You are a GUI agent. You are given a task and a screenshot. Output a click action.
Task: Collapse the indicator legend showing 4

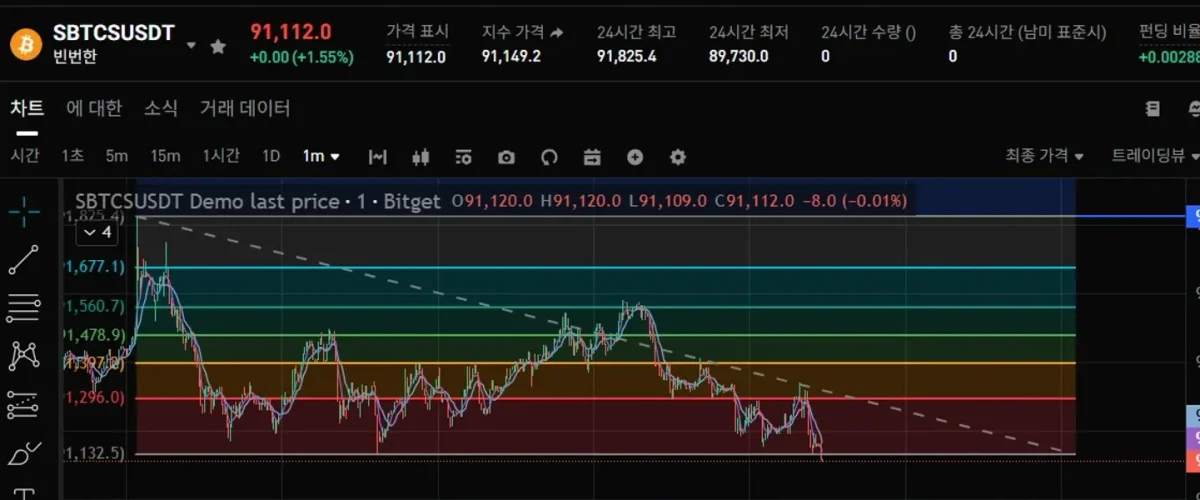[97, 232]
